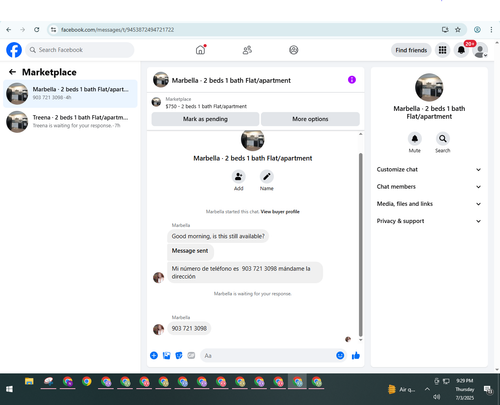Open the Chrome three-dot menu
This screenshot has width=500, height=405.
491,30
